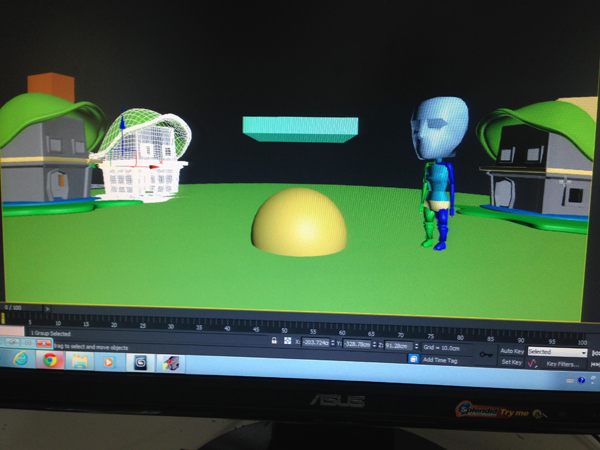
Task: Click frame 50 on the track bar
Action: [x=284, y=330]
